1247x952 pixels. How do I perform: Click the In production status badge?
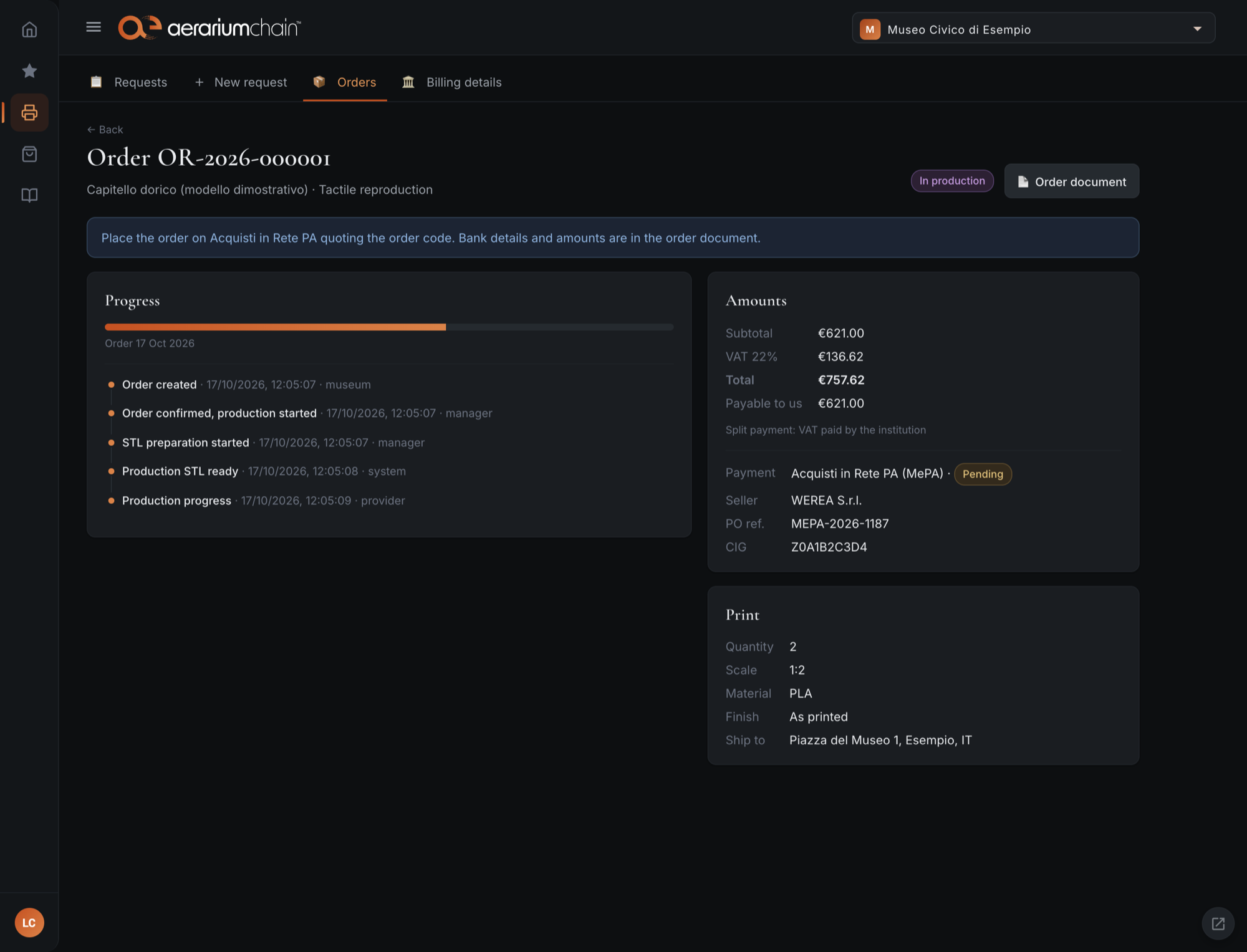[x=952, y=181]
